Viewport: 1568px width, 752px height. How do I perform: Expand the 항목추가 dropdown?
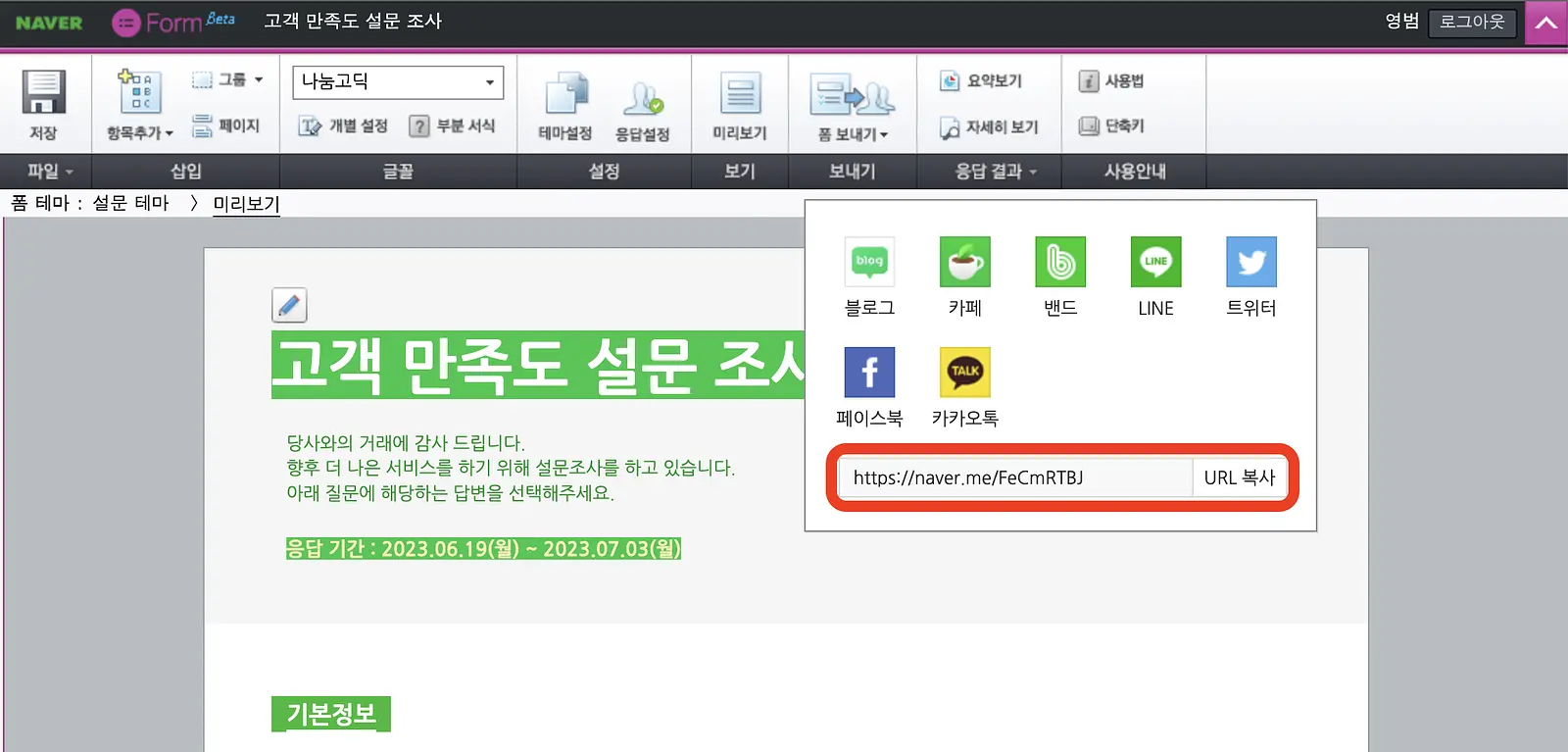click(139, 132)
